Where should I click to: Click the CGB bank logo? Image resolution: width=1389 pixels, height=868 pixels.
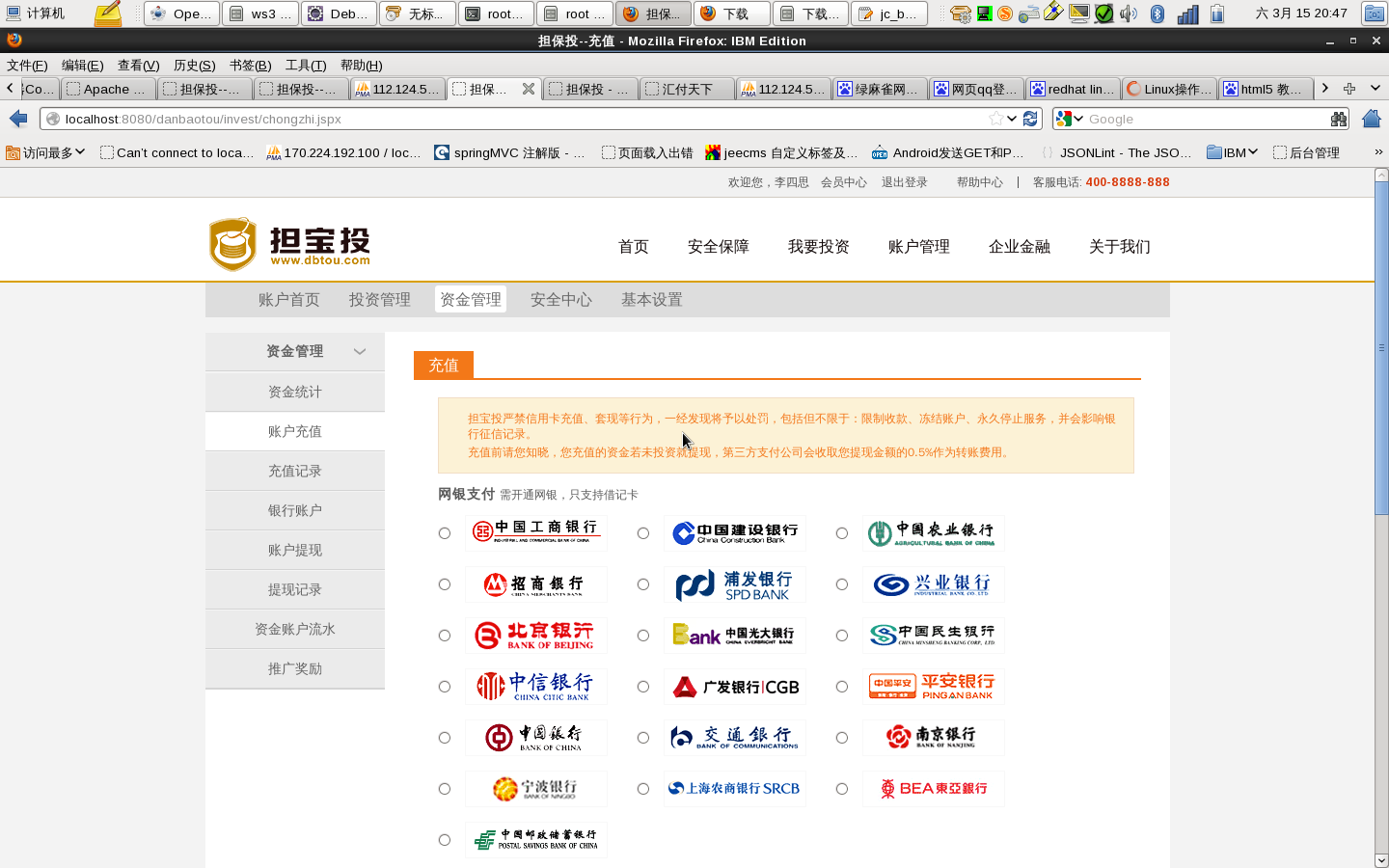[735, 687]
